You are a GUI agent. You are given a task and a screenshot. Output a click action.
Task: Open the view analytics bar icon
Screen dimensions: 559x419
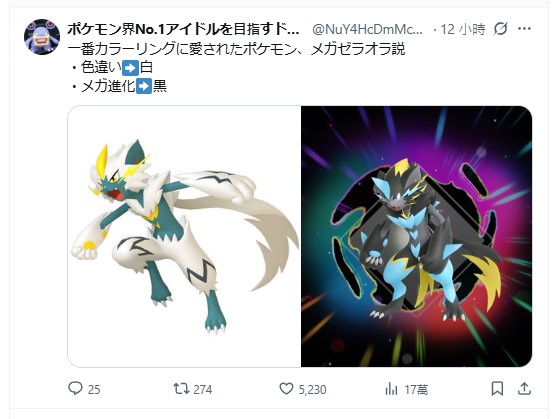pos(391,389)
